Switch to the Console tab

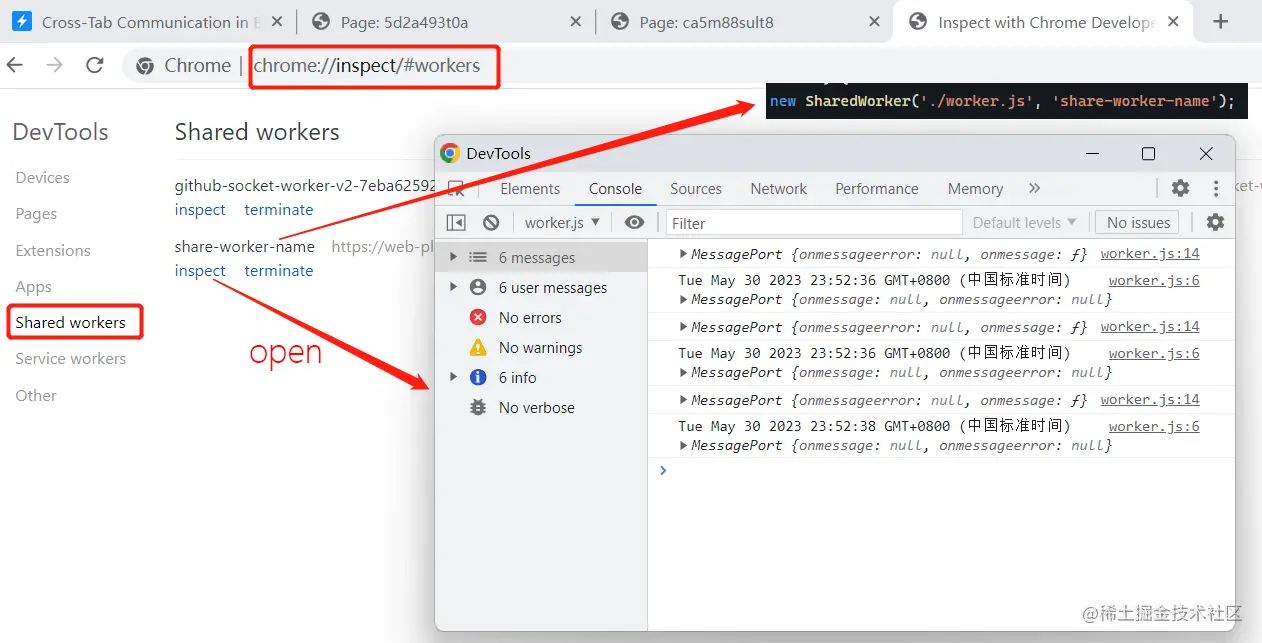coord(615,188)
